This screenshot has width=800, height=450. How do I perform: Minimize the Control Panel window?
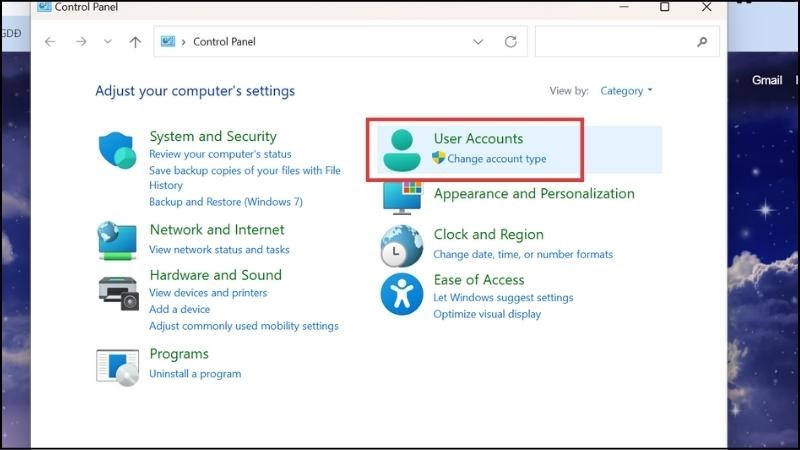coord(623,7)
